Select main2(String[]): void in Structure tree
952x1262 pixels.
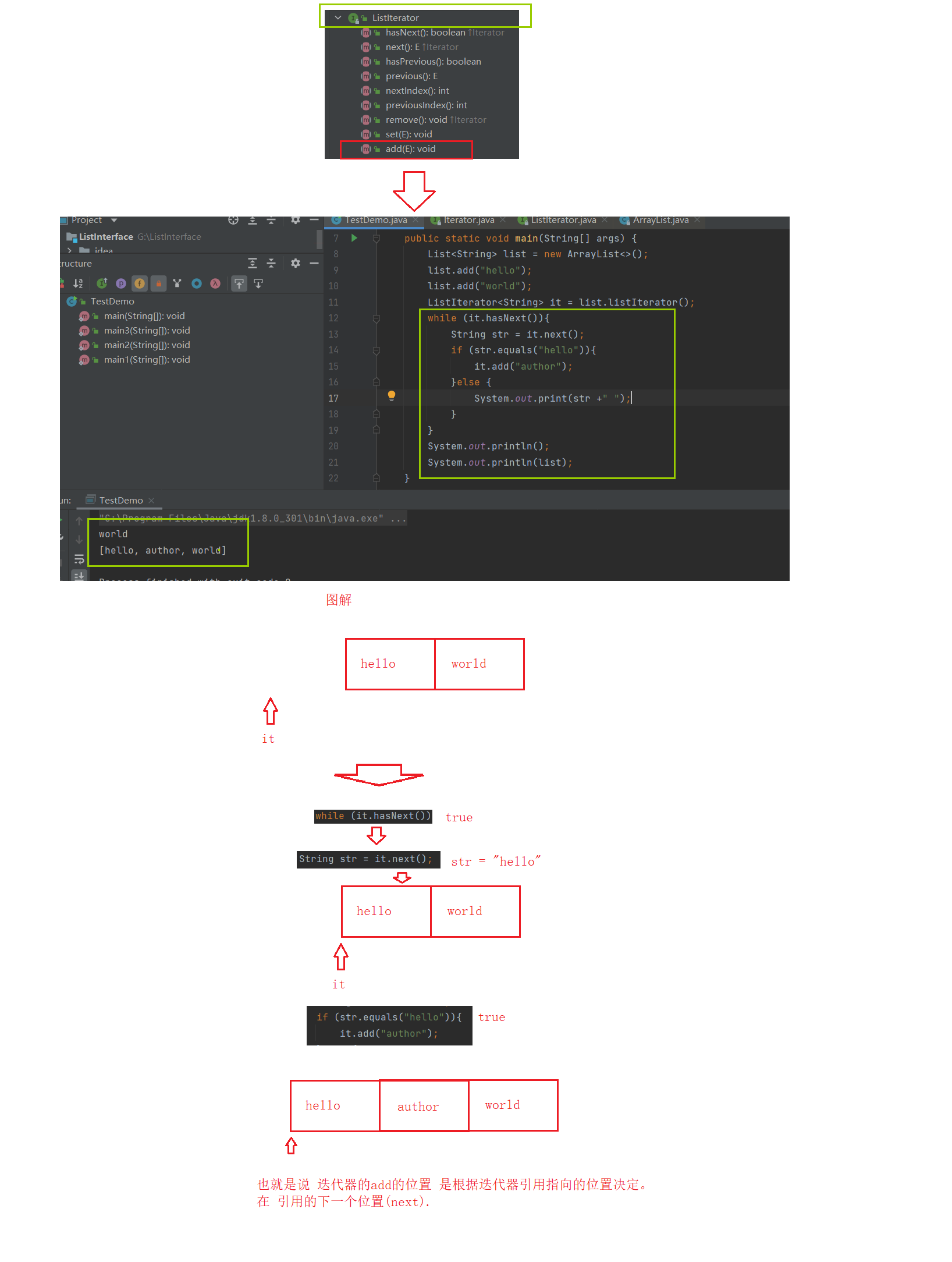pyautogui.click(x=134, y=345)
